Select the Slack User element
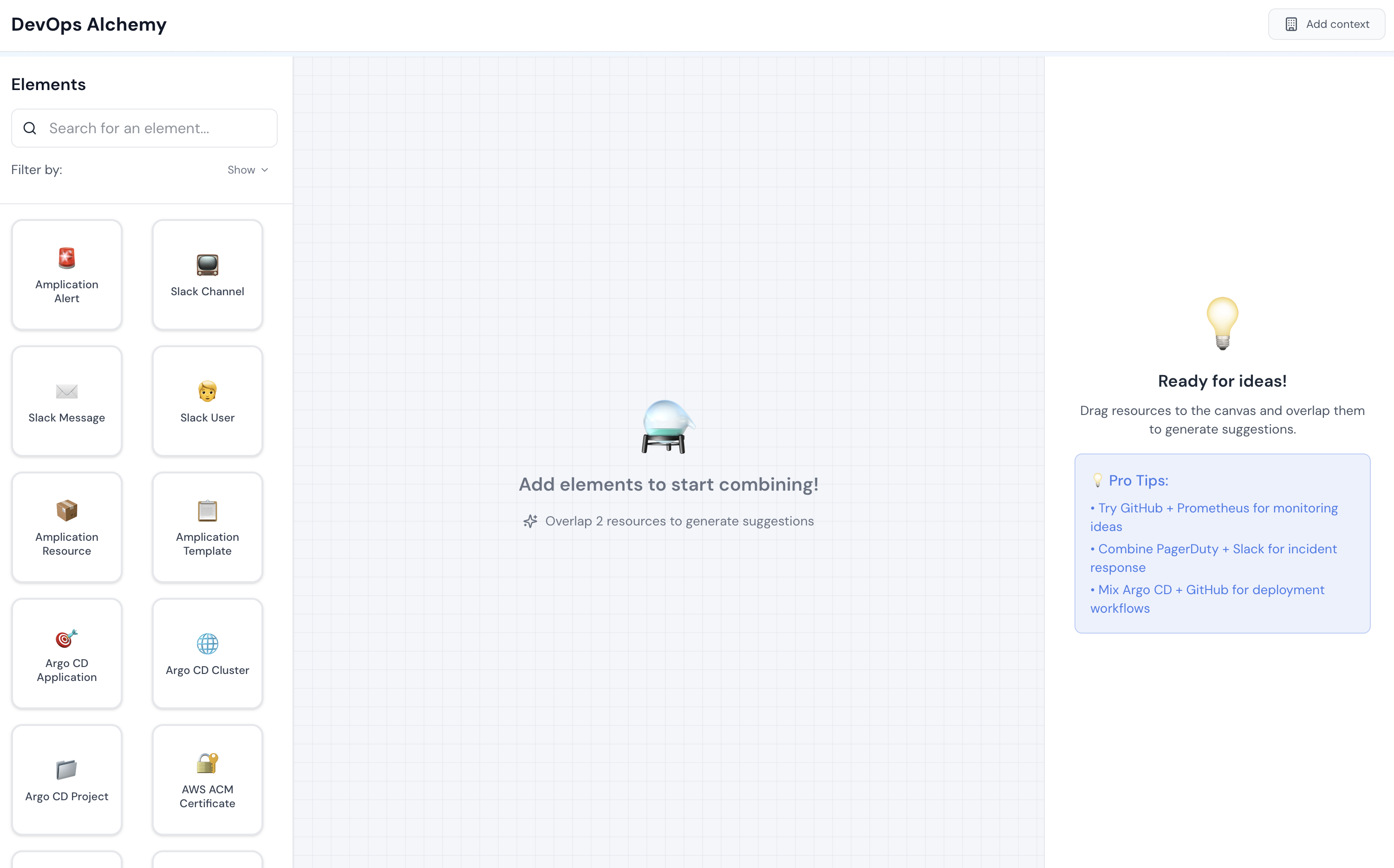This screenshot has width=1394, height=868. (207, 401)
